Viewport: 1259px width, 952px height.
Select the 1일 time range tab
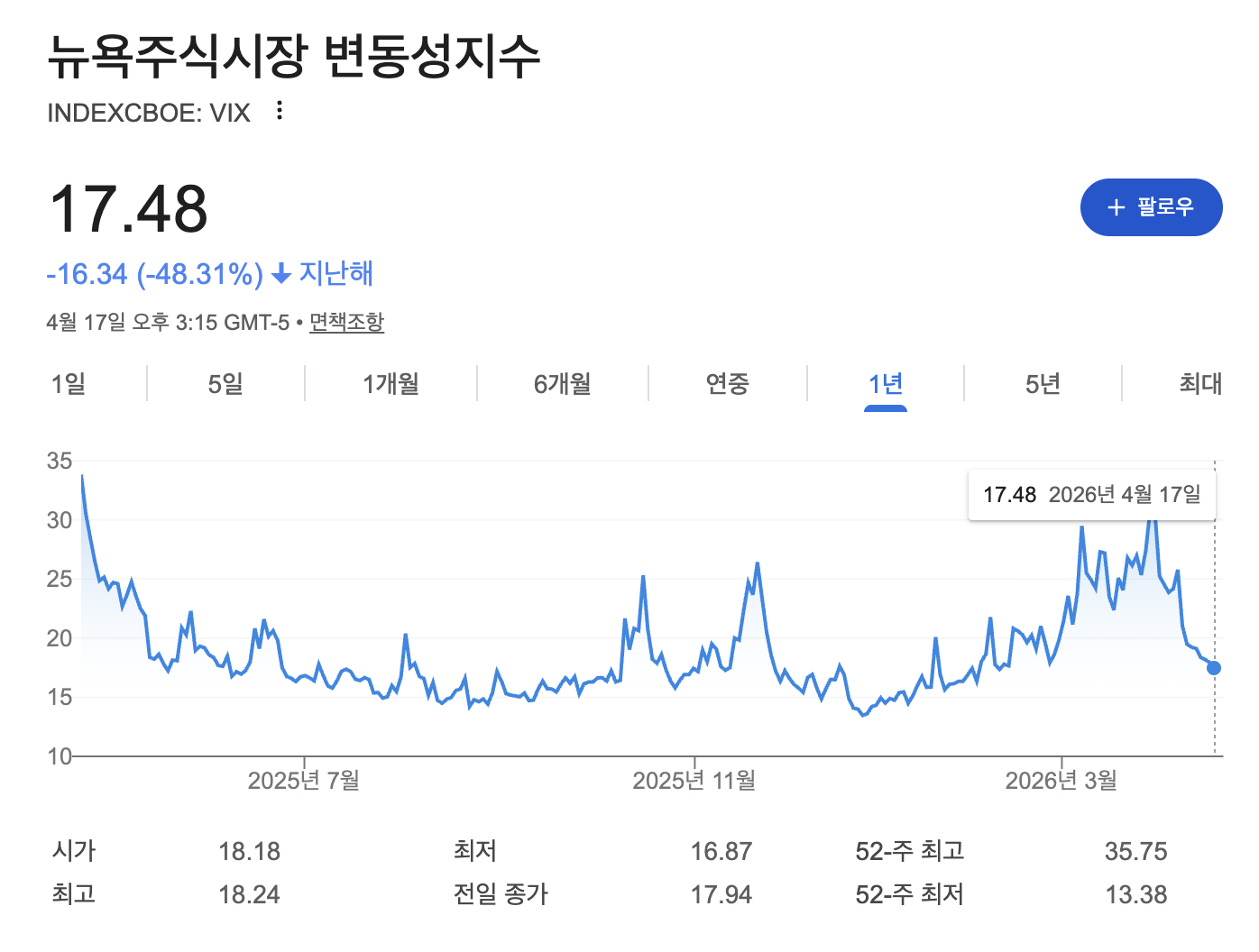[x=69, y=384]
